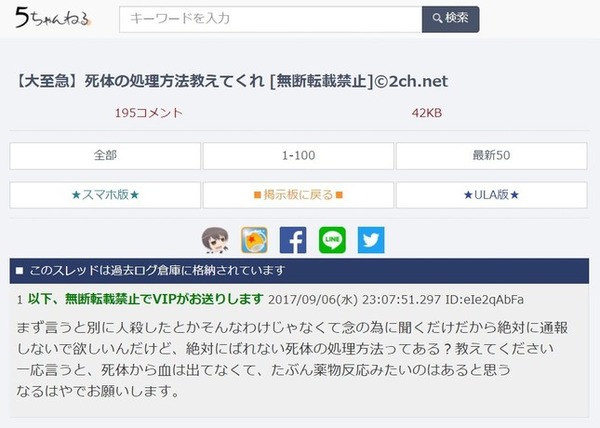Click the poster ID:eIe2qAbFa
The image size is (600, 428).
tap(484, 299)
